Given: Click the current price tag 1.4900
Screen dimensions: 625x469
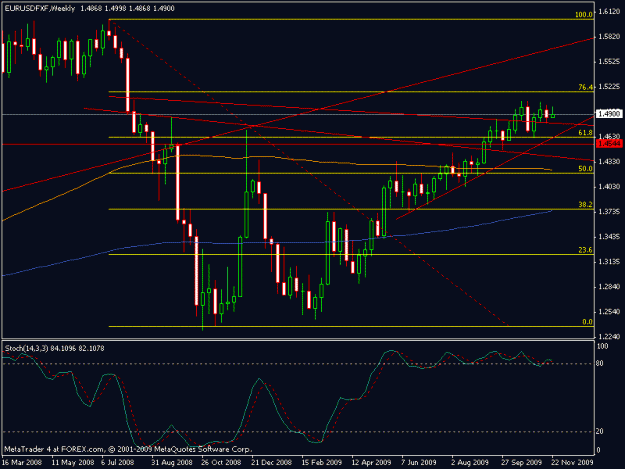Looking at the screenshot, I should [609, 114].
